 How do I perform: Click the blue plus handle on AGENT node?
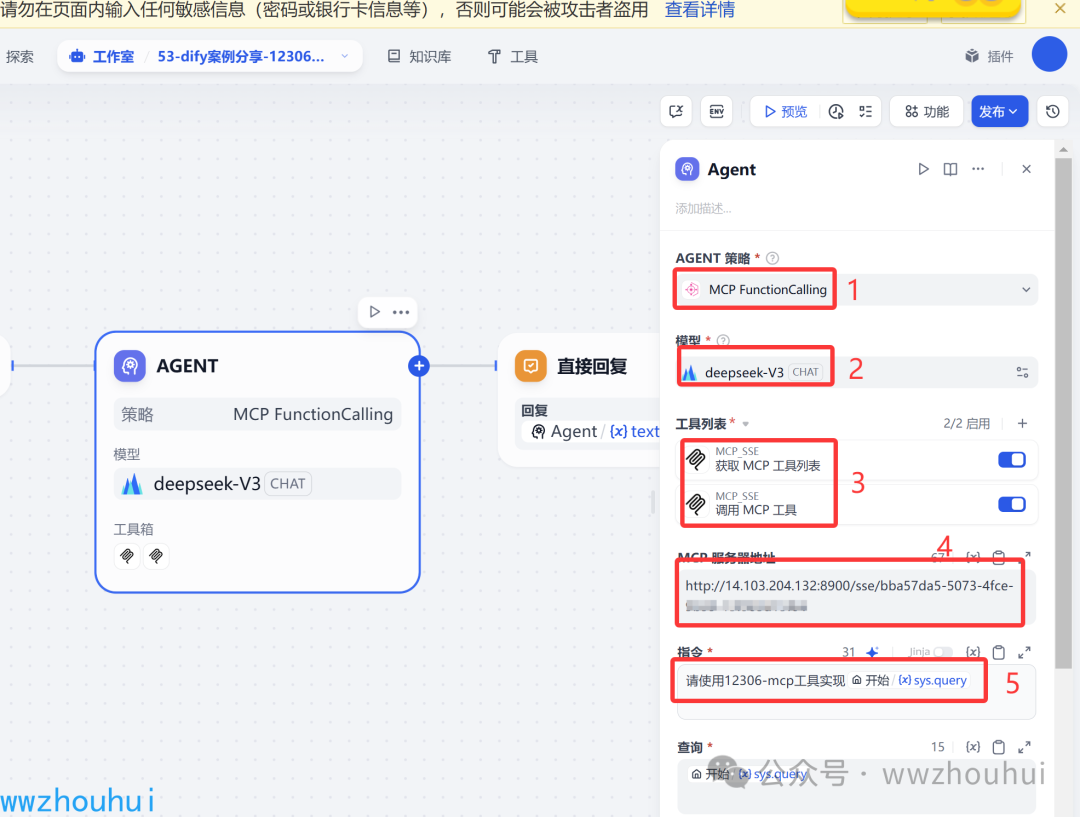419,366
